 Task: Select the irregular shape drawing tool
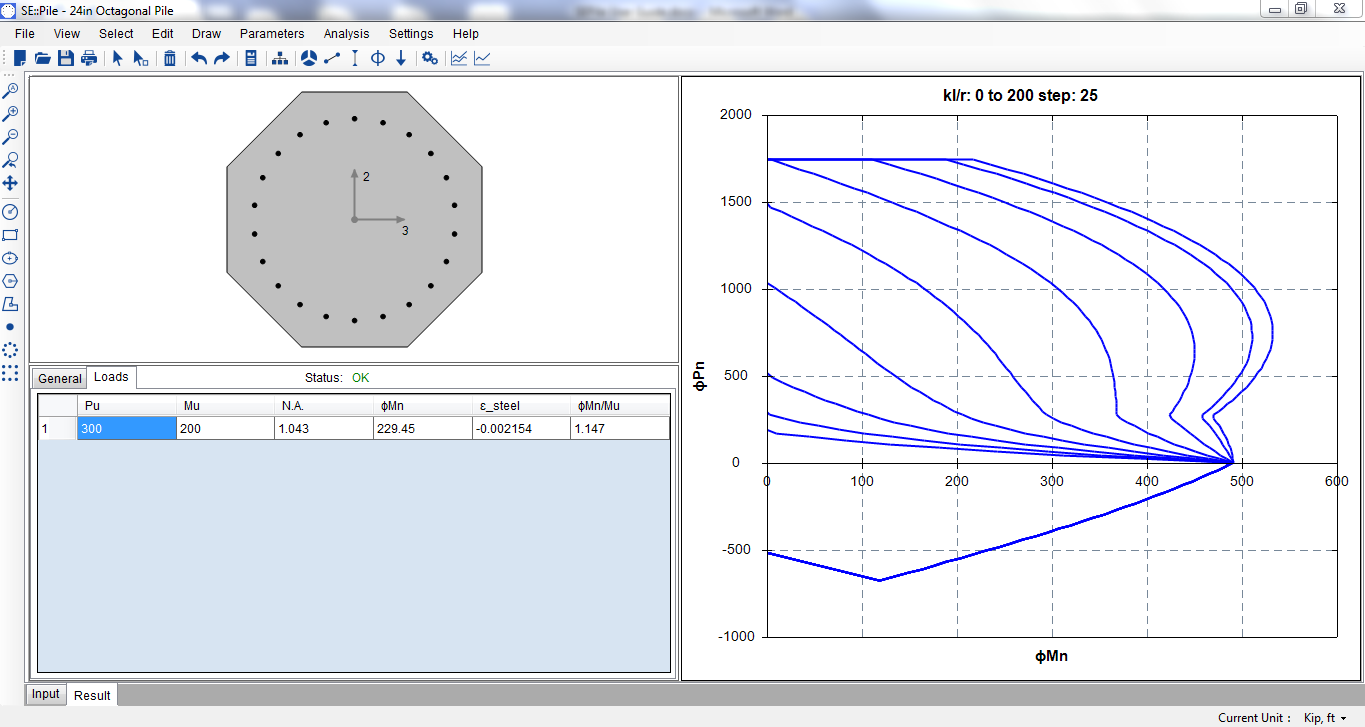coord(10,304)
